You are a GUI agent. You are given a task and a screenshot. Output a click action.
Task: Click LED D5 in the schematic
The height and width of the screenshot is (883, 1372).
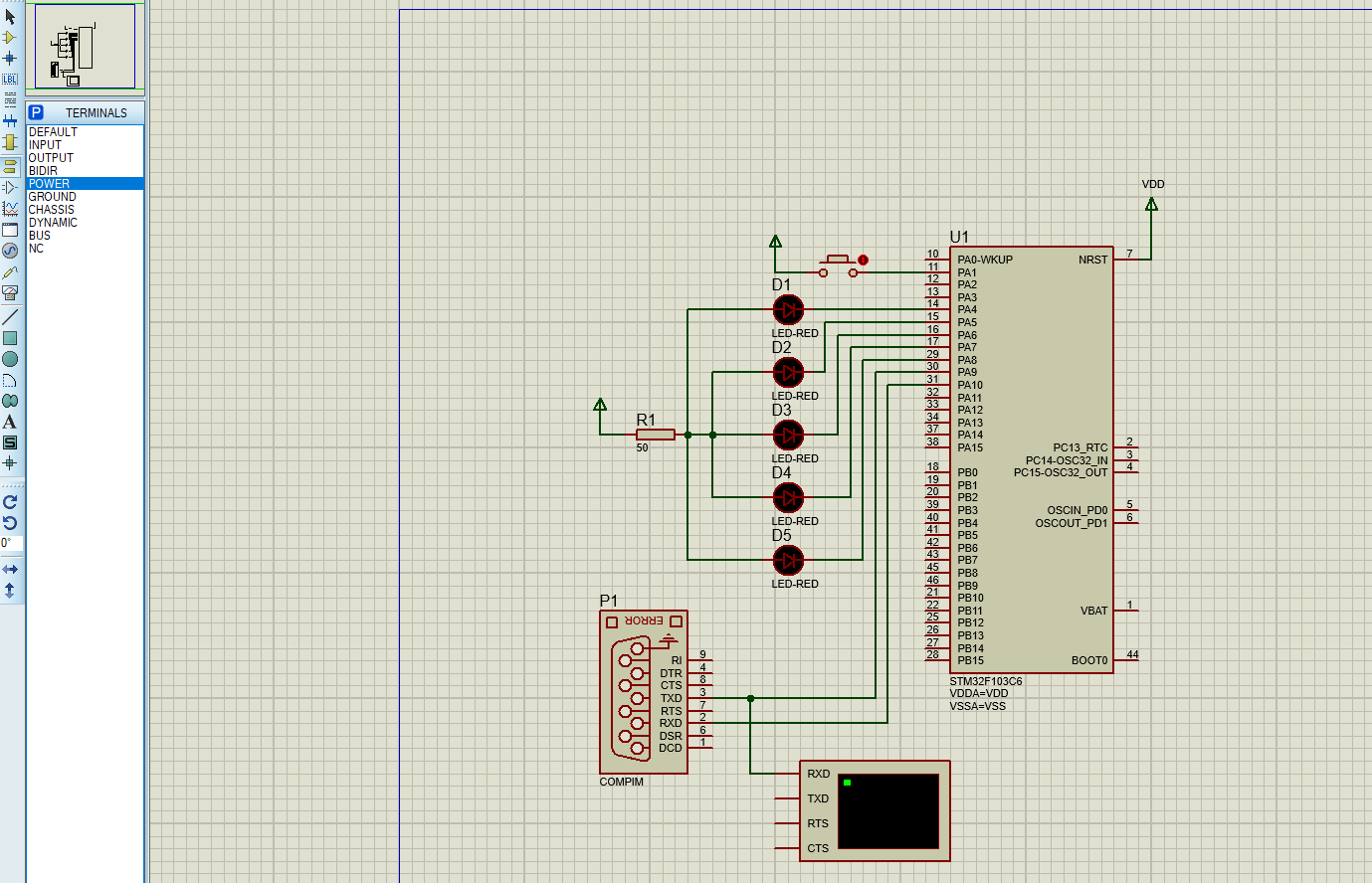point(788,560)
